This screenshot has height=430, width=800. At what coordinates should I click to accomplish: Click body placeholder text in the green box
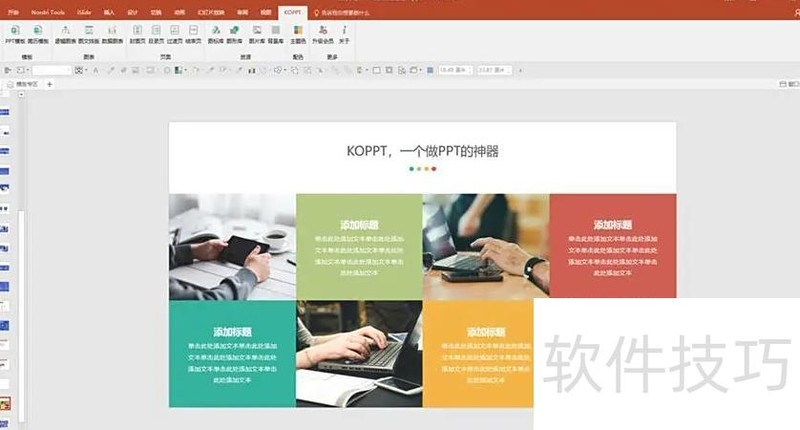tap(359, 256)
